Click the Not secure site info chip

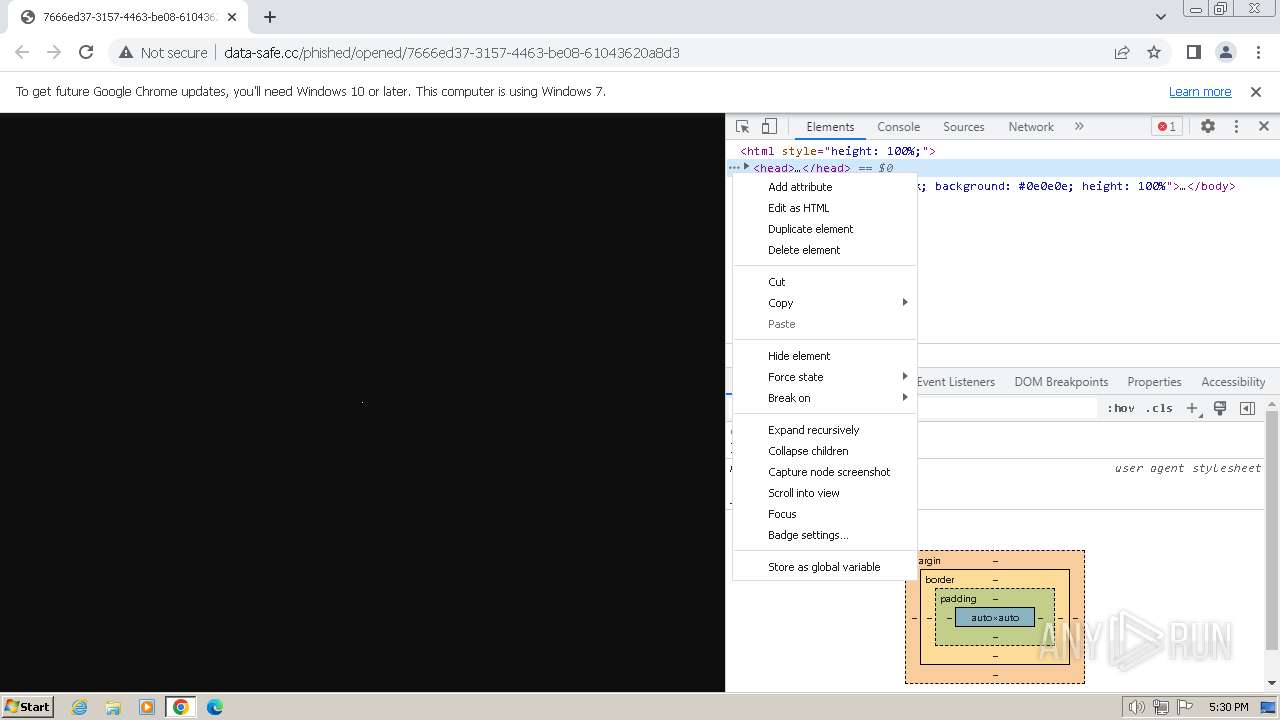tap(163, 52)
